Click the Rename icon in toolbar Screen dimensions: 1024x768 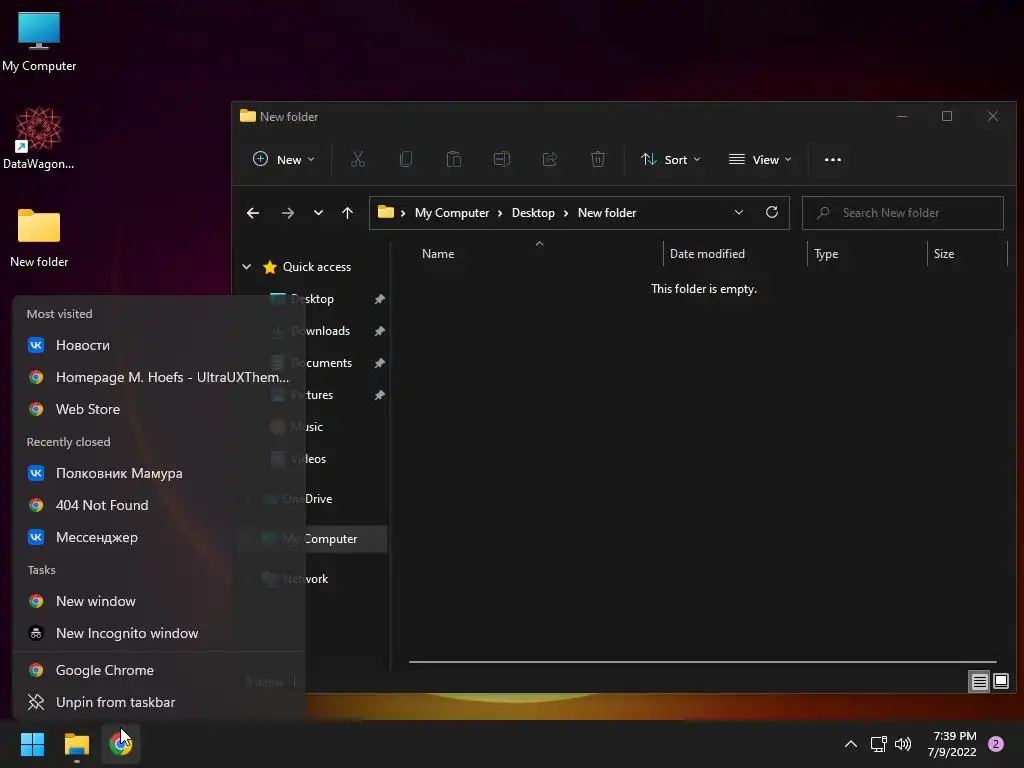coord(502,159)
